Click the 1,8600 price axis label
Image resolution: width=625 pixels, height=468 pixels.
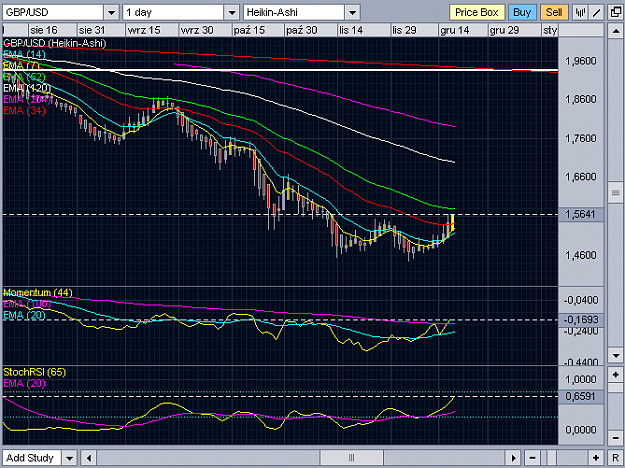coord(581,99)
